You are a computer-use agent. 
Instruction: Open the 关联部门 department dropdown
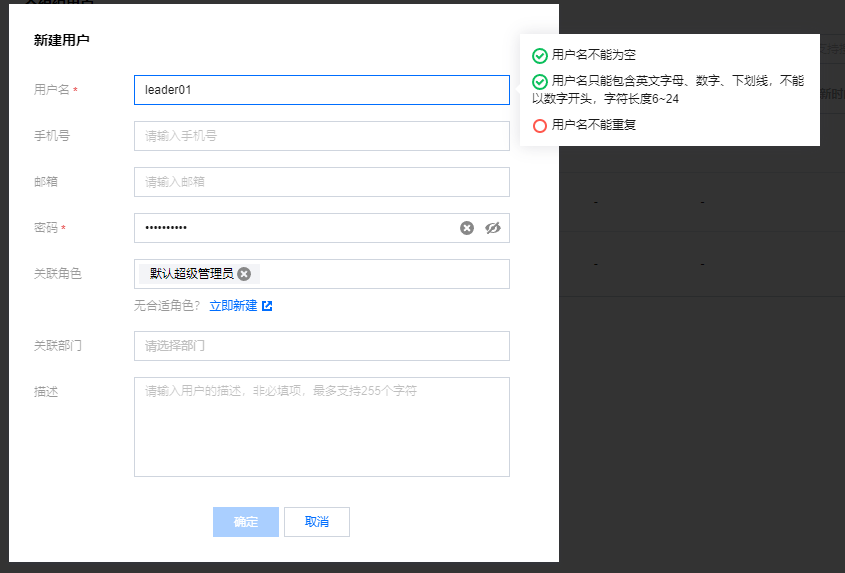click(x=322, y=346)
